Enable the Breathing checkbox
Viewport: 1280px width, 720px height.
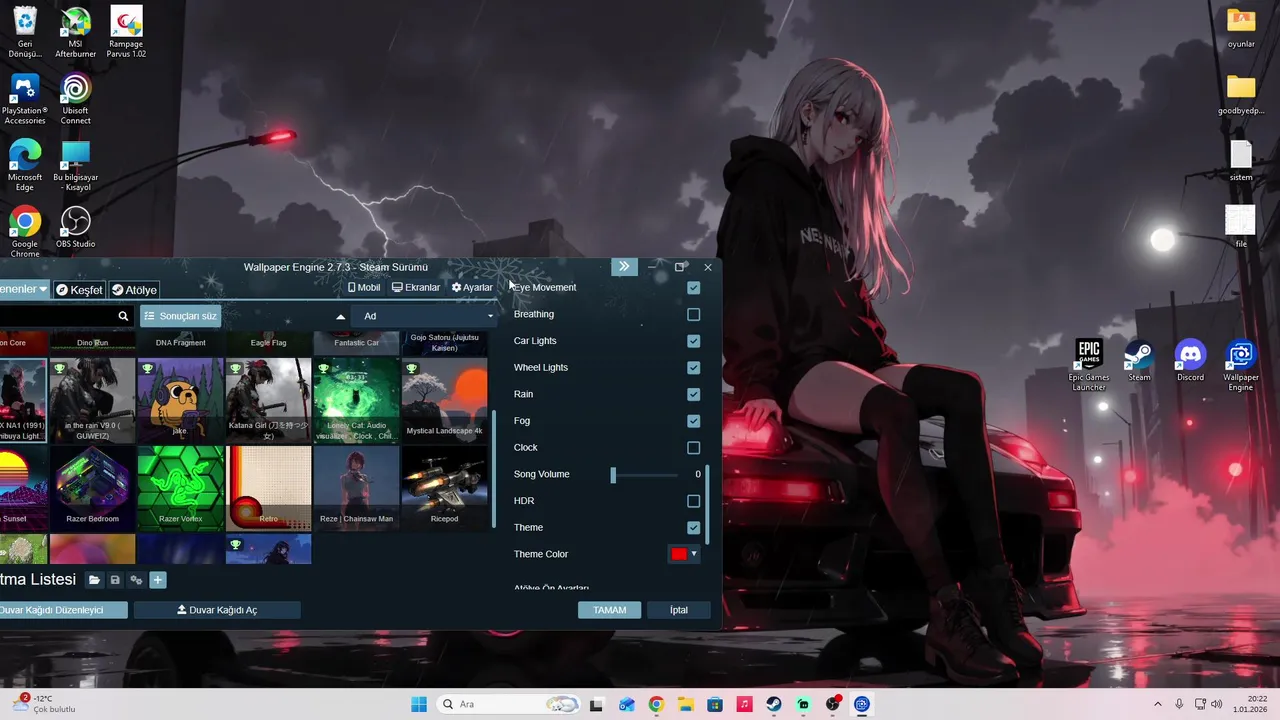693,314
